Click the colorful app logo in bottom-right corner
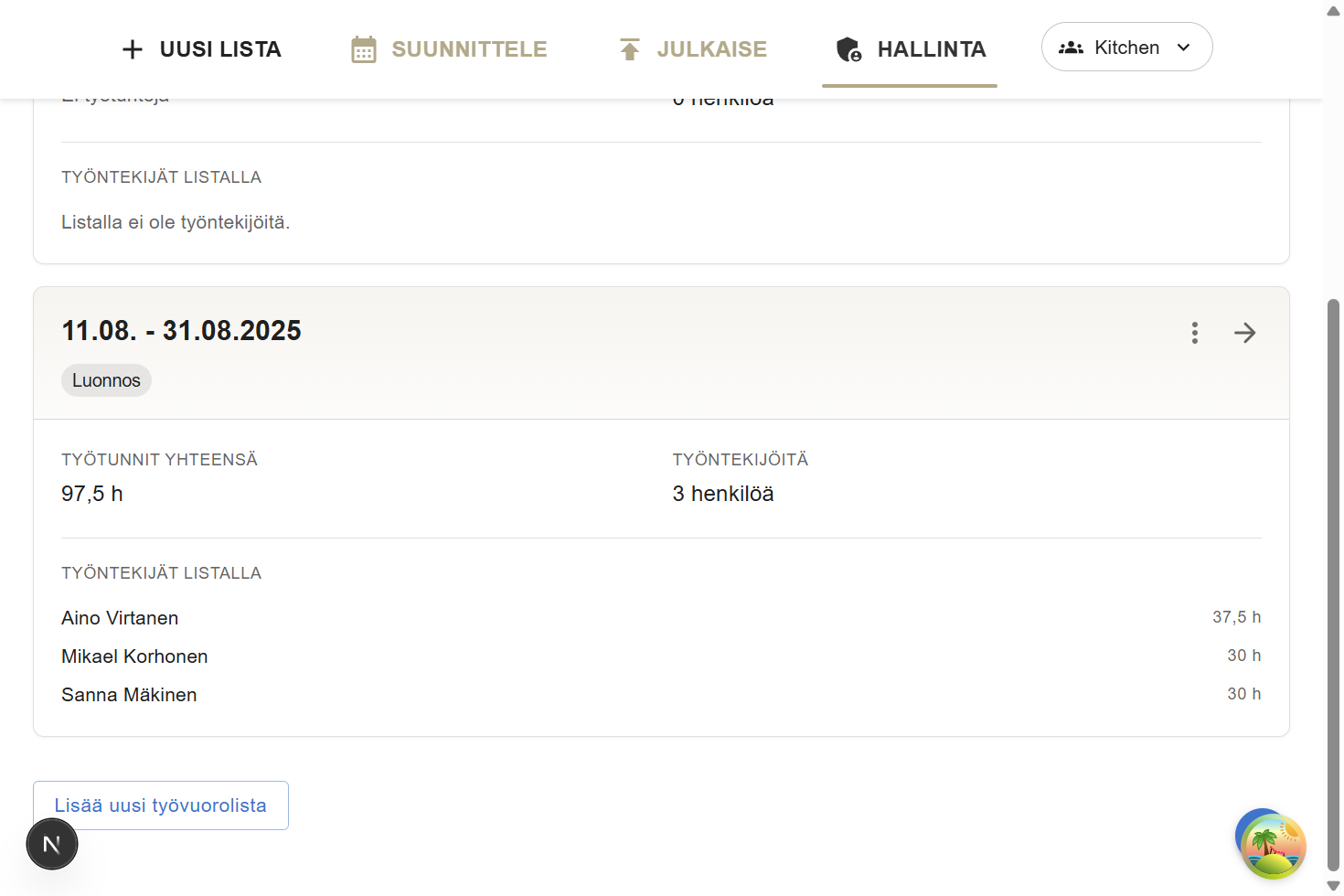 point(1270,843)
